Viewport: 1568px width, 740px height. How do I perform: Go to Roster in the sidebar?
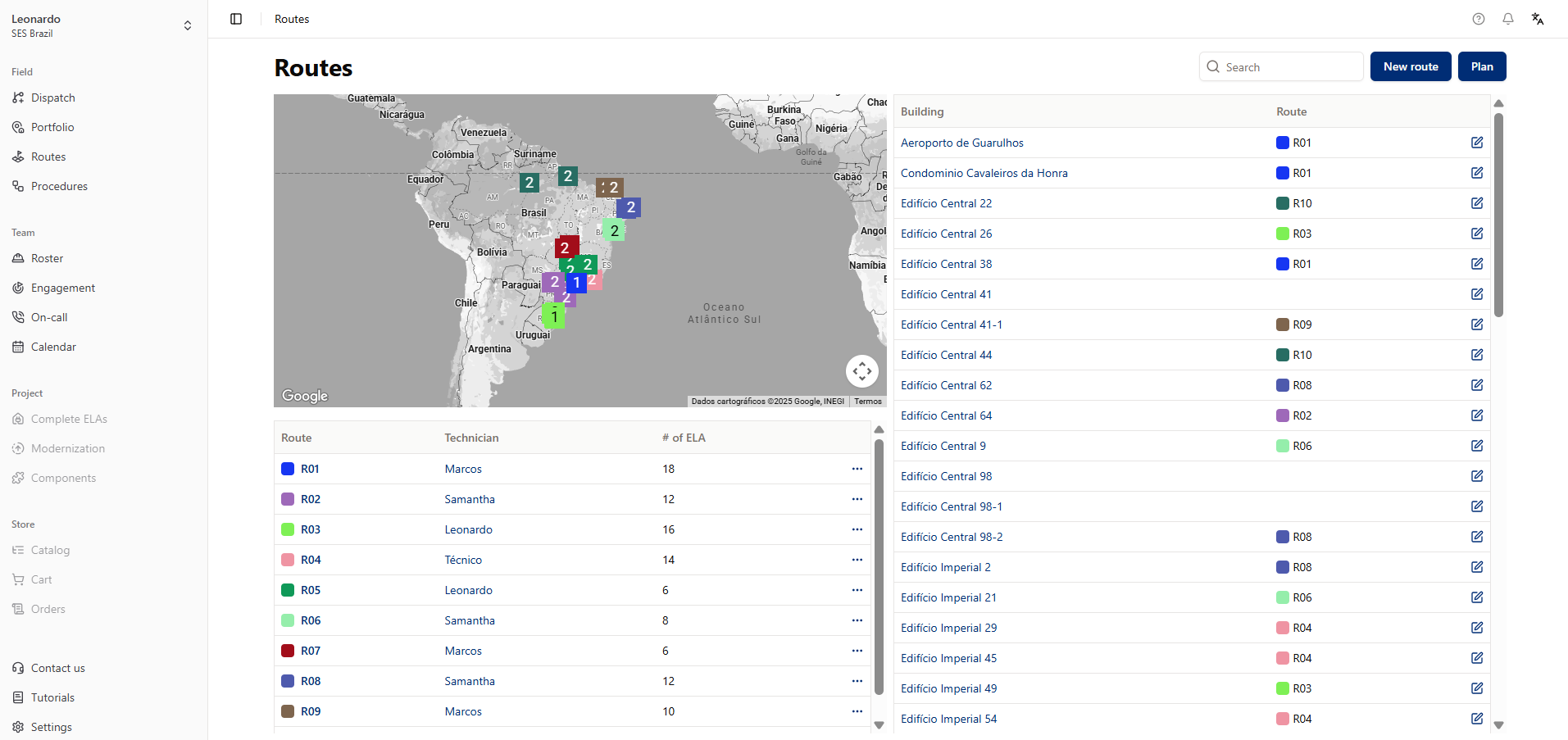[47, 258]
